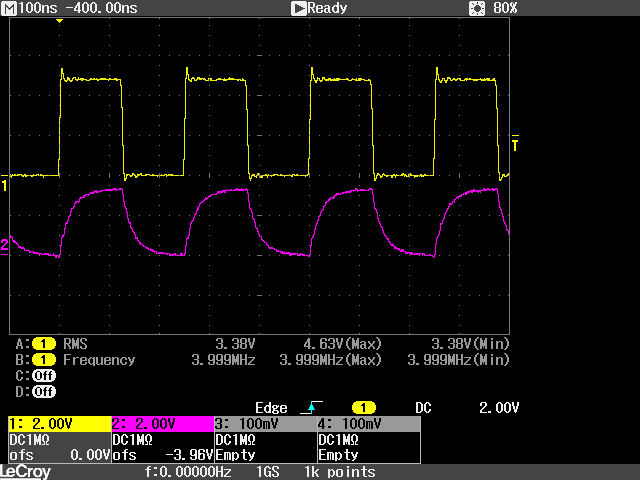
Task: Click the 3.38V RMS value
Action: [235, 344]
